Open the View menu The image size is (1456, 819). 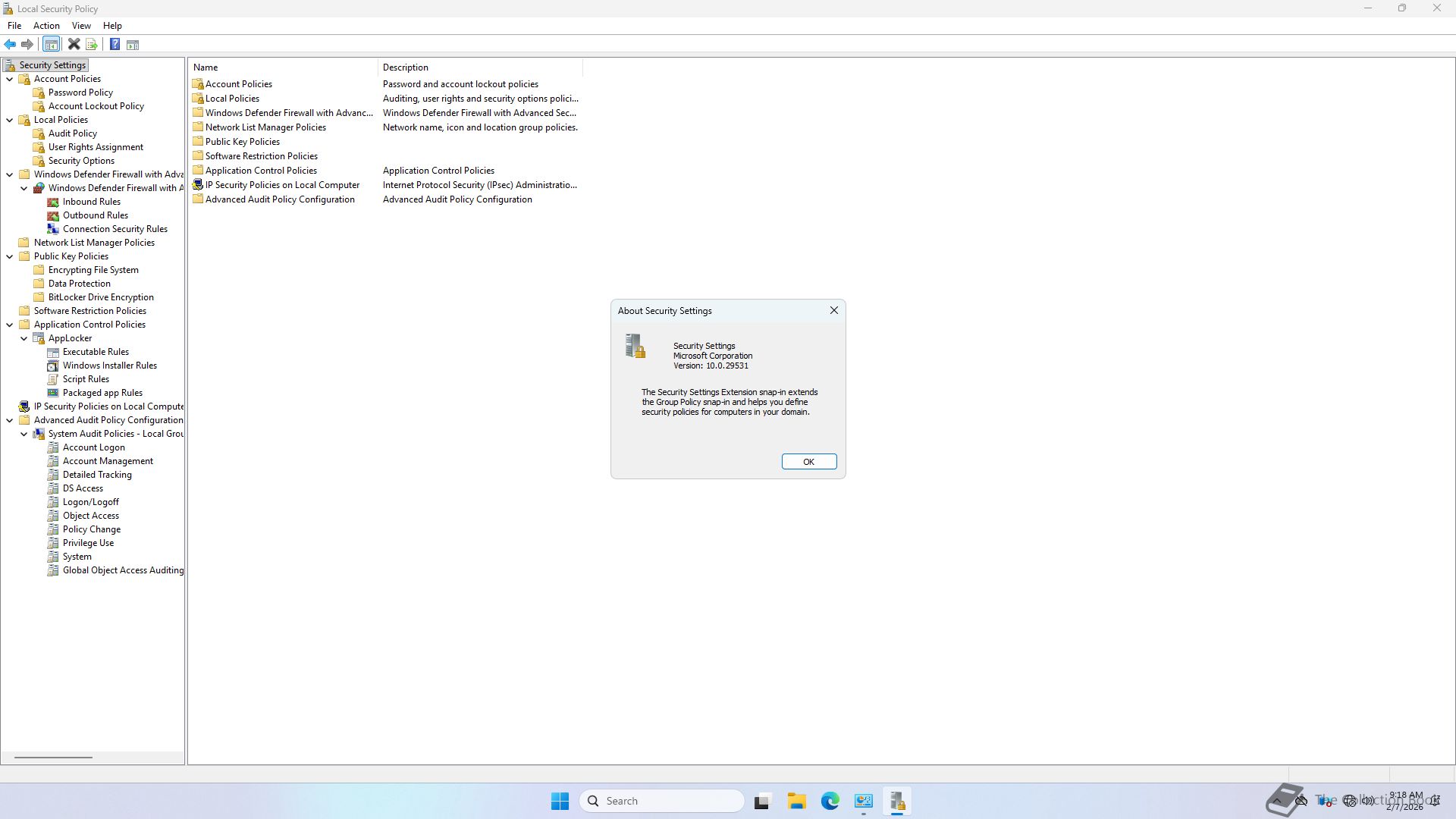point(81,26)
